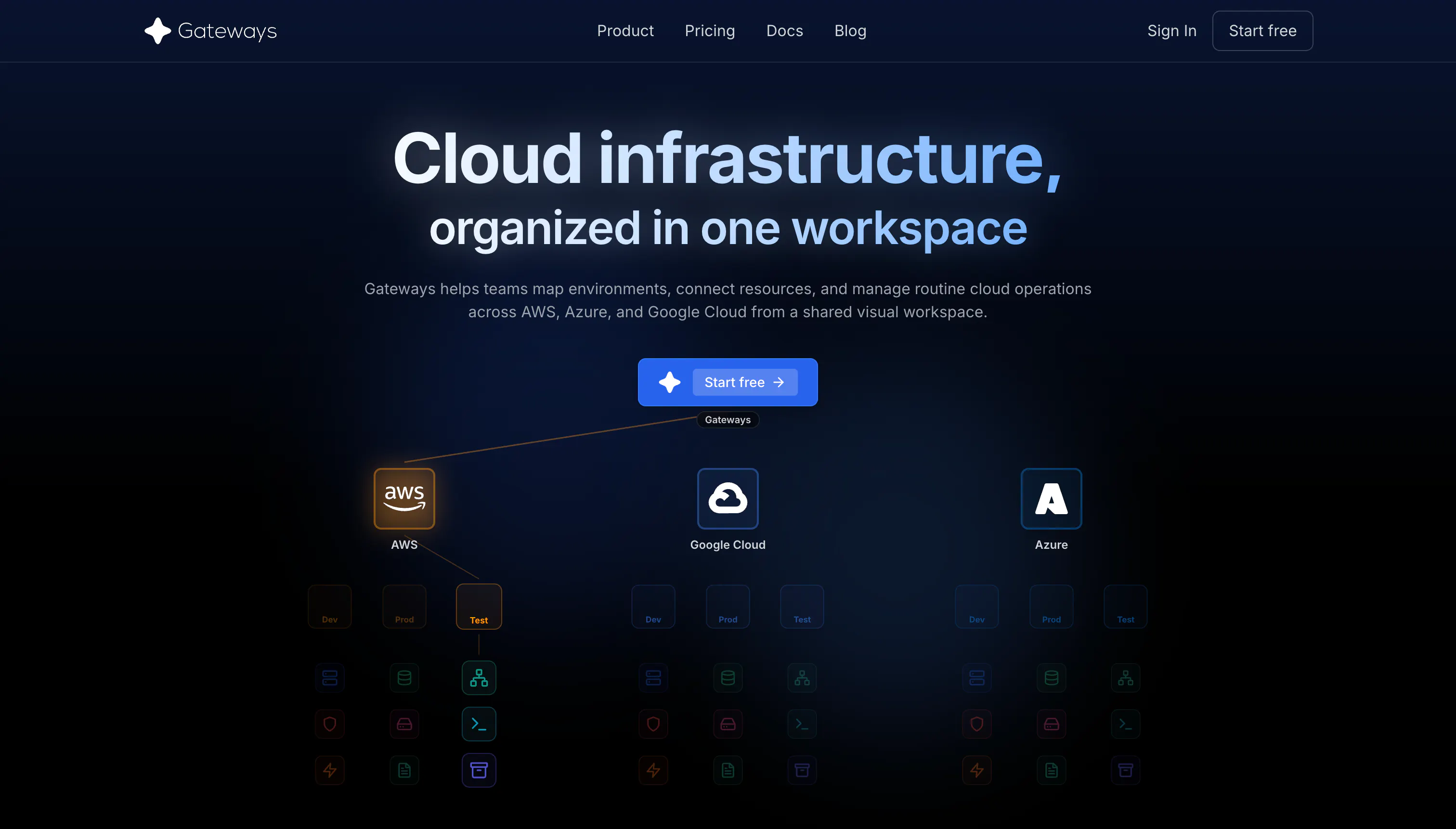Open the AWS Dev environment tile
The height and width of the screenshot is (829, 1456).
point(330,607)
